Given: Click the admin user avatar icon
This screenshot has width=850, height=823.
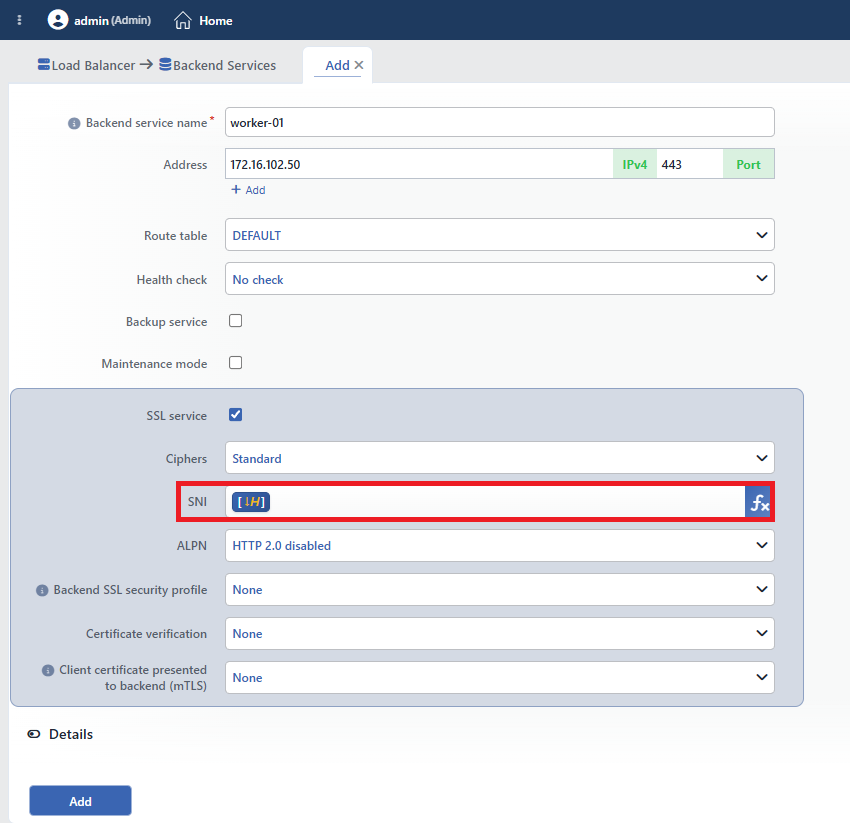Looking at the screenshot, I should tap(58, 20).
